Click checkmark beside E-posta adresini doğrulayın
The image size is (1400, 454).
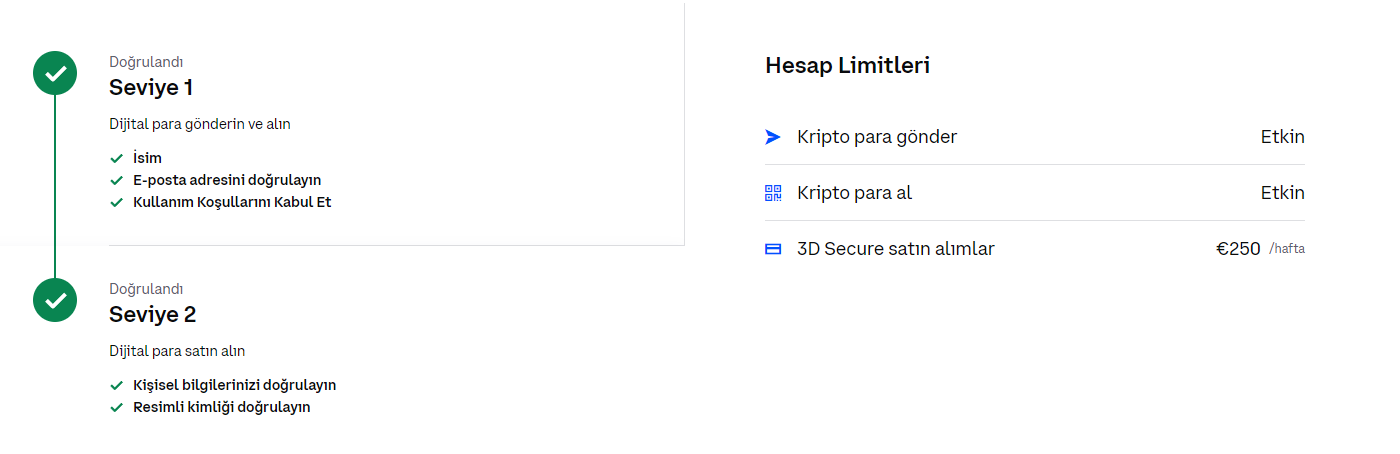117,180
